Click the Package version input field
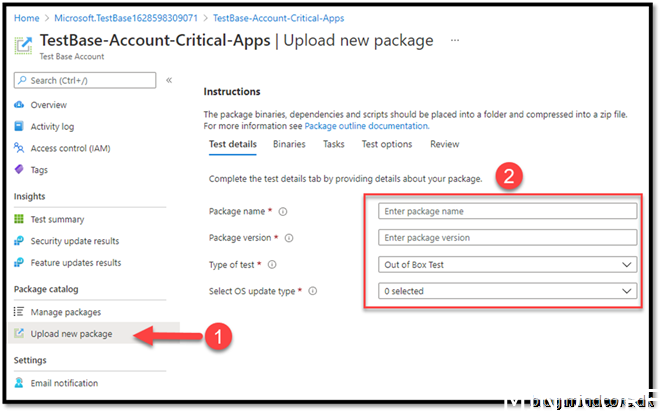This screenshot has width=661, height=412. 507,238
